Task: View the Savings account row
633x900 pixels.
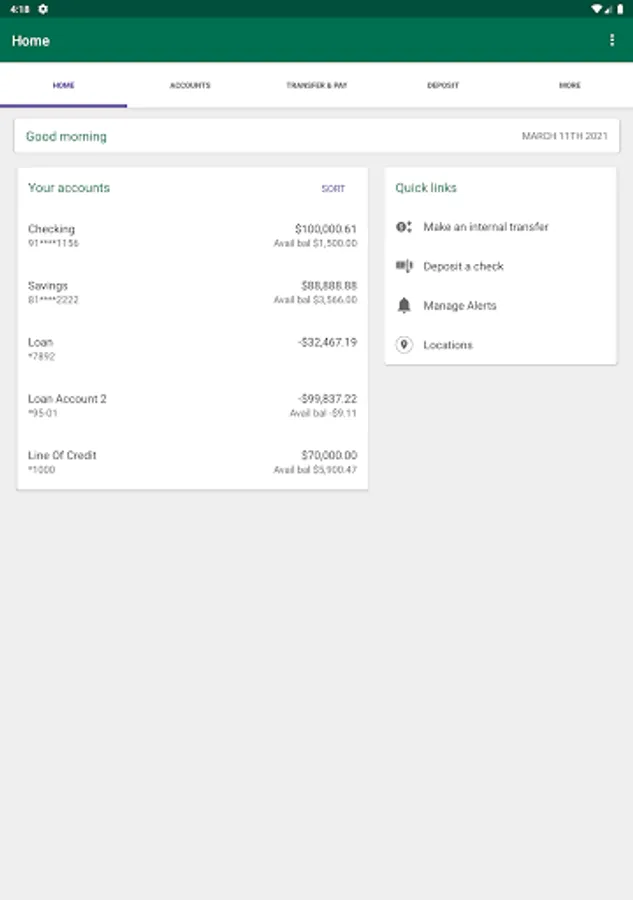Action: tap(192, 292)
